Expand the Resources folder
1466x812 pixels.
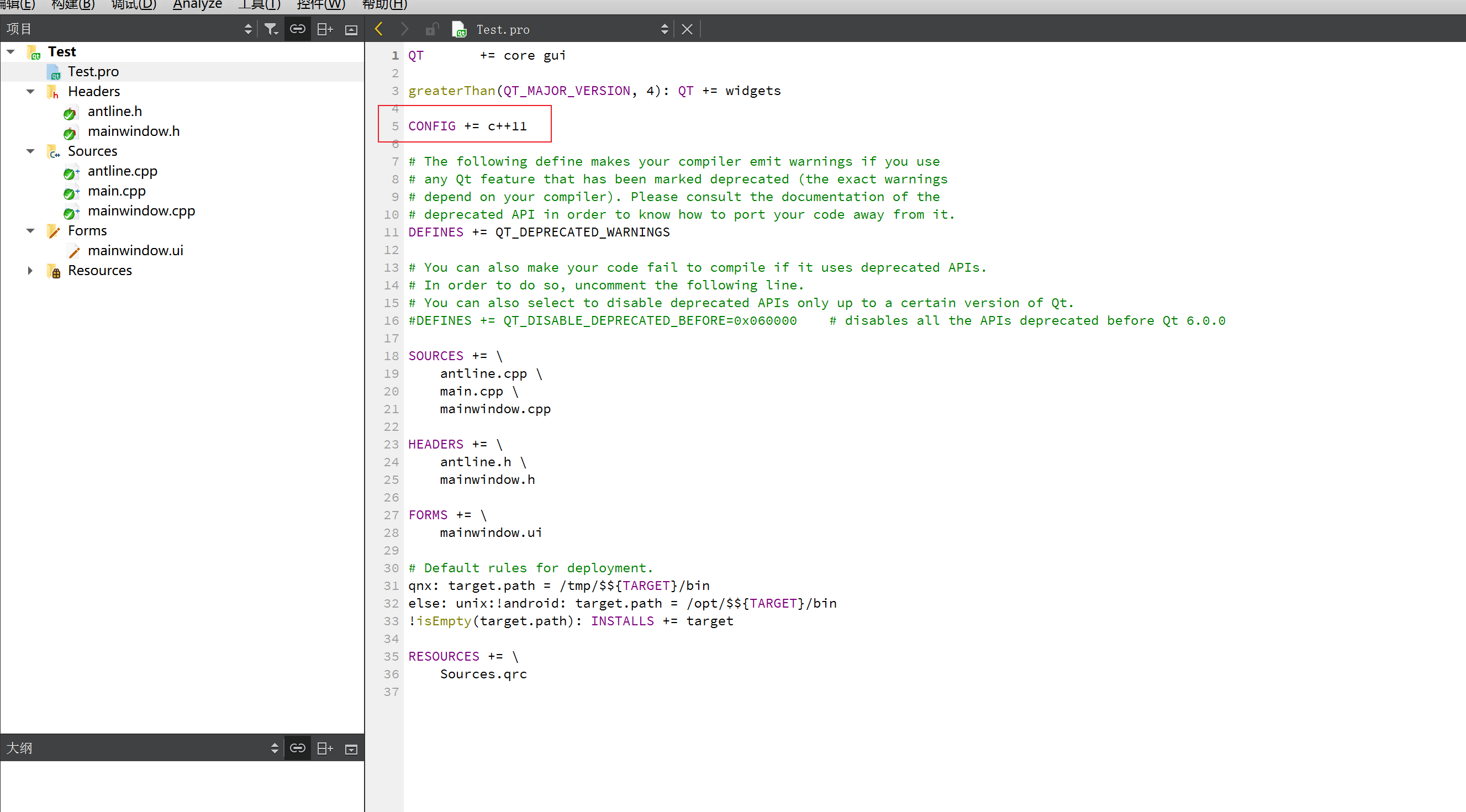30,270
